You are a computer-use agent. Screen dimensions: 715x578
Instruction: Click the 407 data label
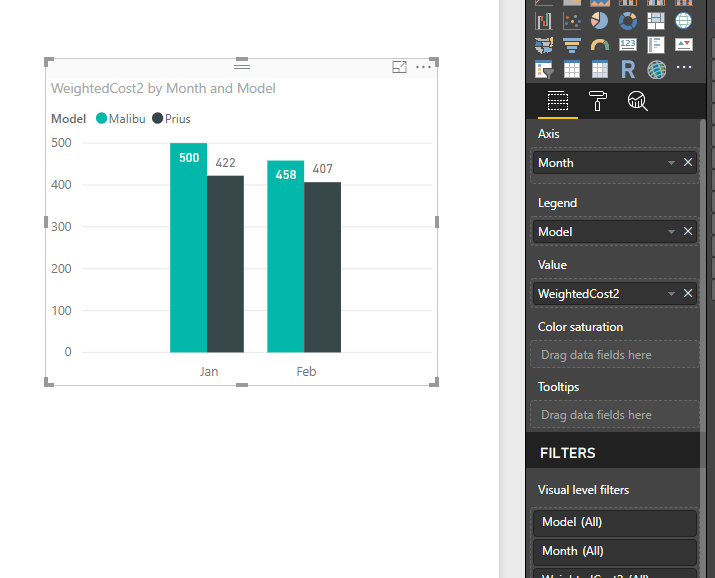point(322,169)
